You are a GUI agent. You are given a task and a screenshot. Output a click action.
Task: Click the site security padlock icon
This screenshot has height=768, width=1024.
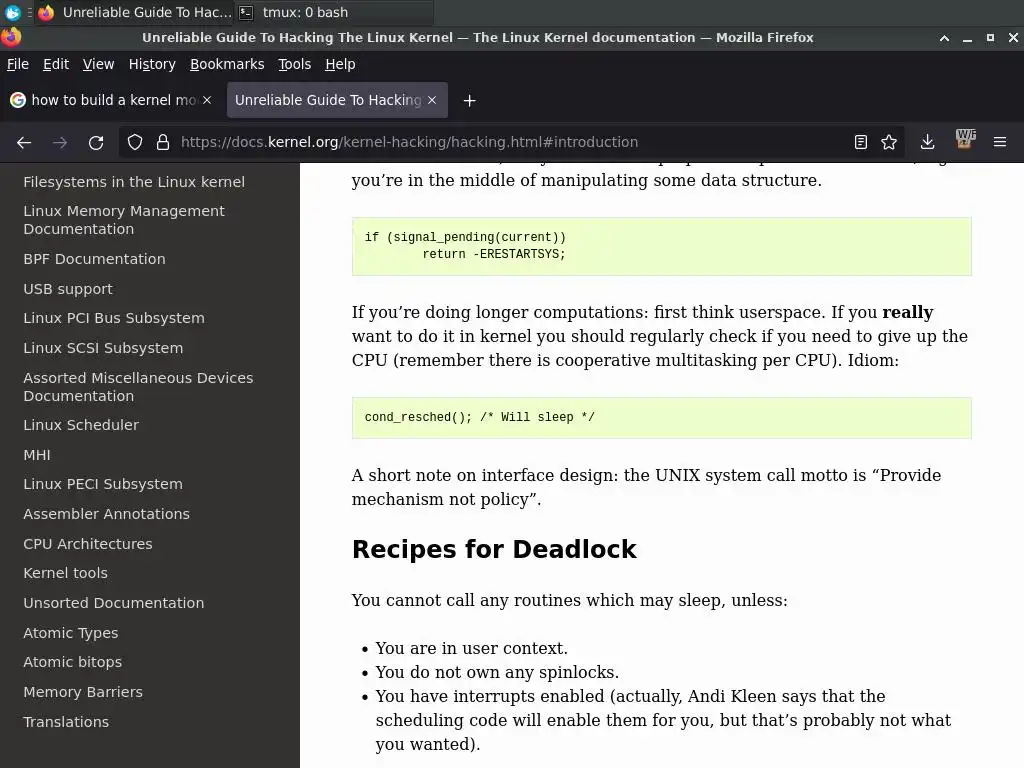coord(163,142)
